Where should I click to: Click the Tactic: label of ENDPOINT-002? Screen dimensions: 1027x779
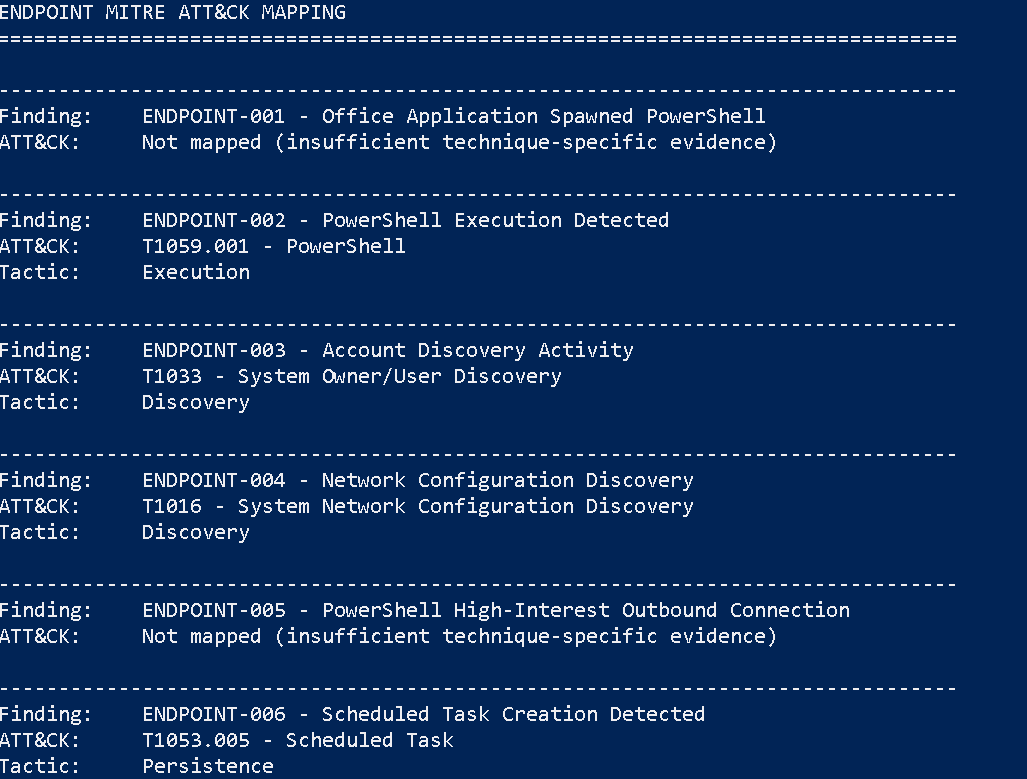[x=40, y=273]
